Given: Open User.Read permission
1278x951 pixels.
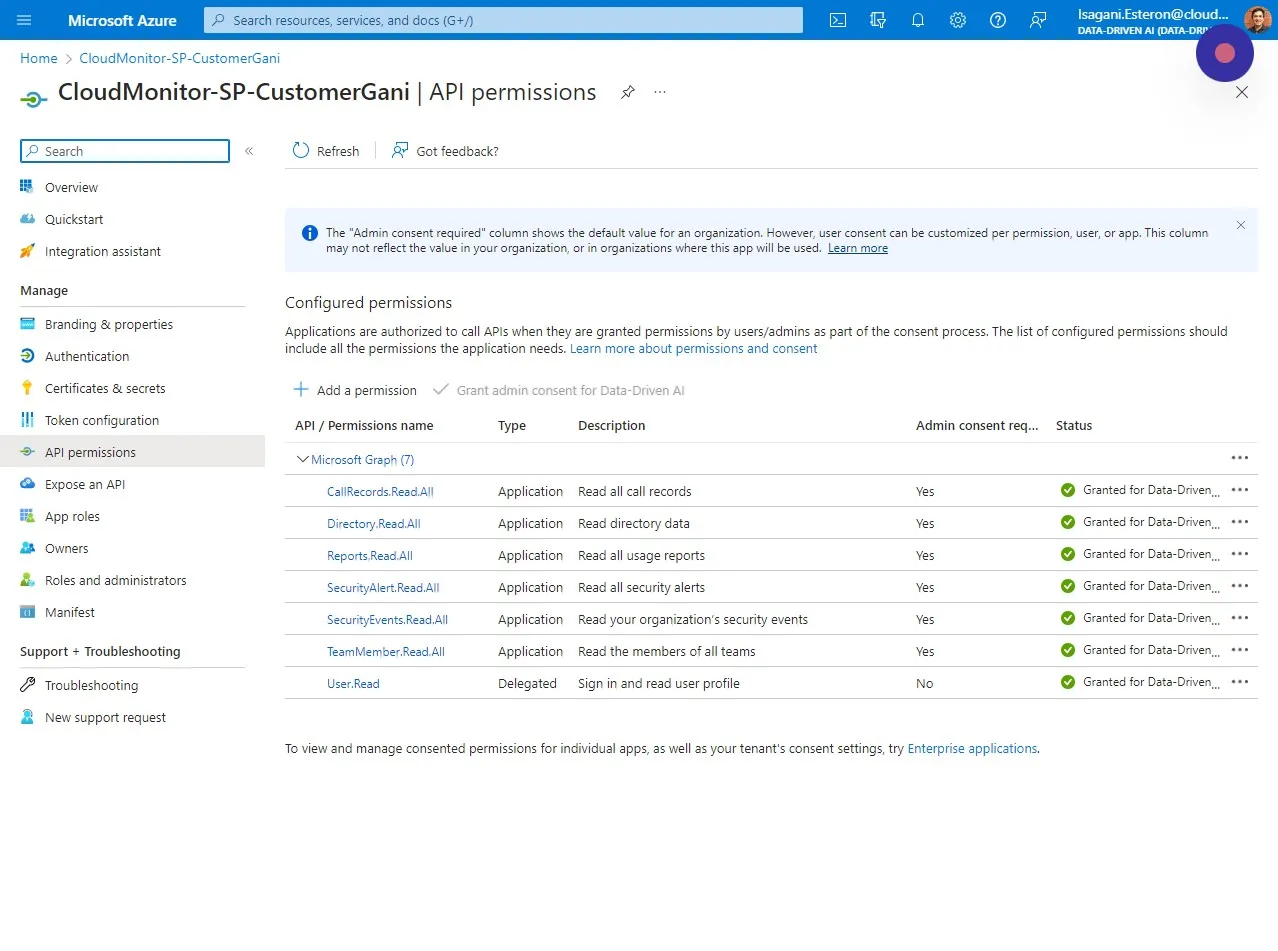Looking at the screenshot, I should (353, 684).
